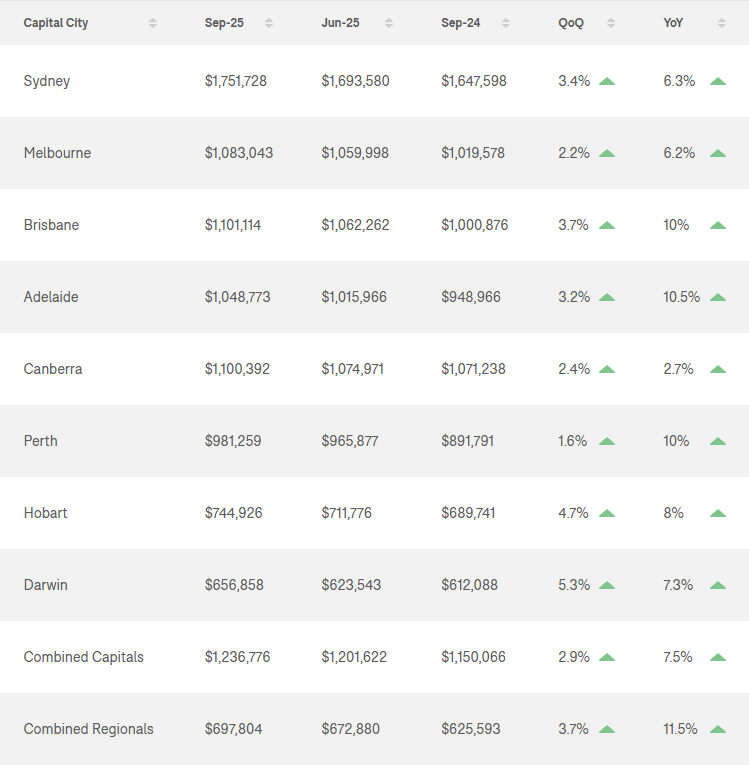Click green up arrow for Hobart QoQ
The width and height of the screenshot is (749, 765).
coord(607,513)
